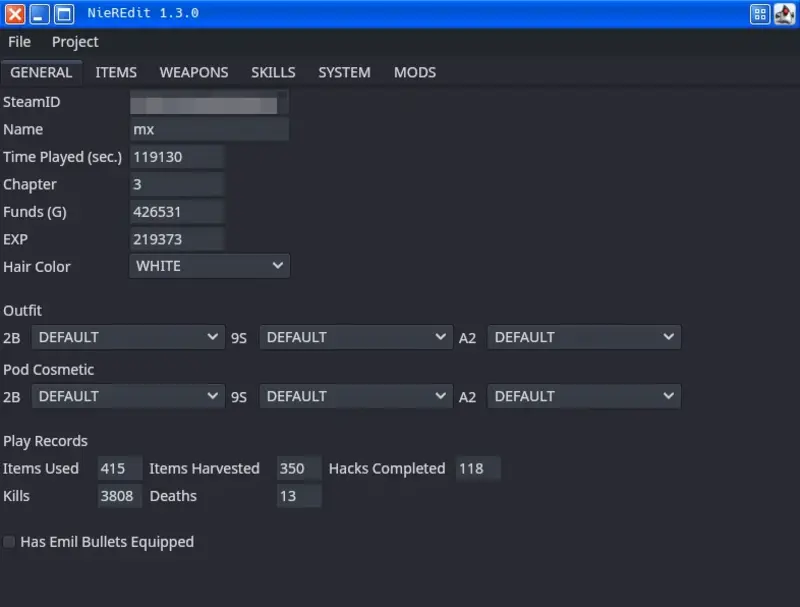Screen dimensions: 800x607
Task: Open the WEAPONS tab
Action: [194, 72]
